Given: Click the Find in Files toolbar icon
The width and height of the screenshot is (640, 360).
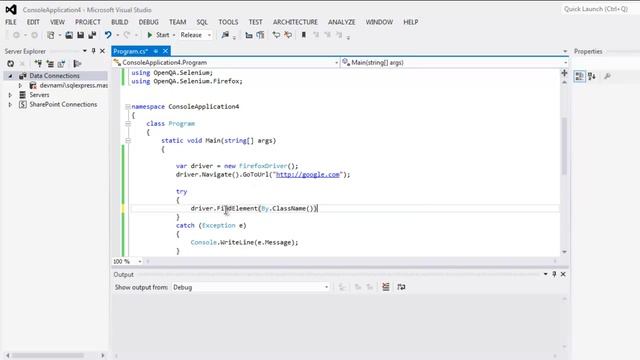Looking at the screenshot, I should pyautogui.click(x=225, y=35).
